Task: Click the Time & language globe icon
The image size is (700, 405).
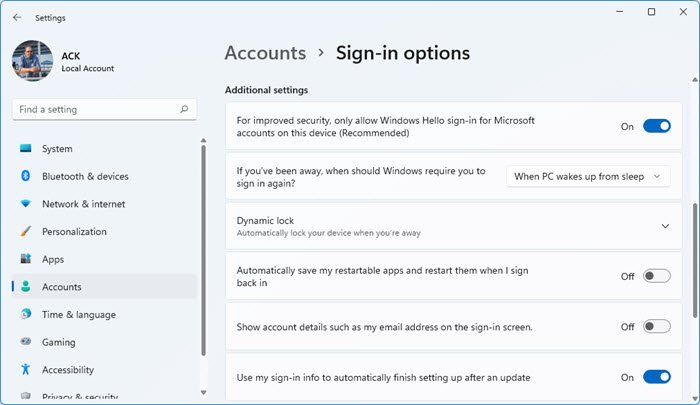Action: pyautogui.click(x=26, y=314)
